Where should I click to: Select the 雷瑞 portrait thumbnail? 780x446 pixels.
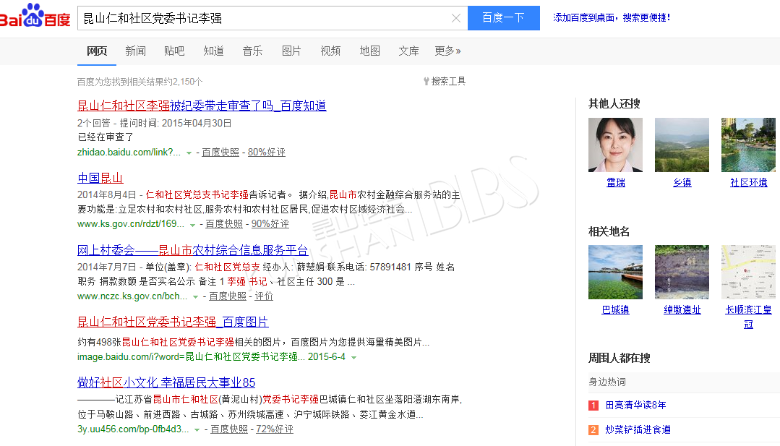tap(615, 145)
